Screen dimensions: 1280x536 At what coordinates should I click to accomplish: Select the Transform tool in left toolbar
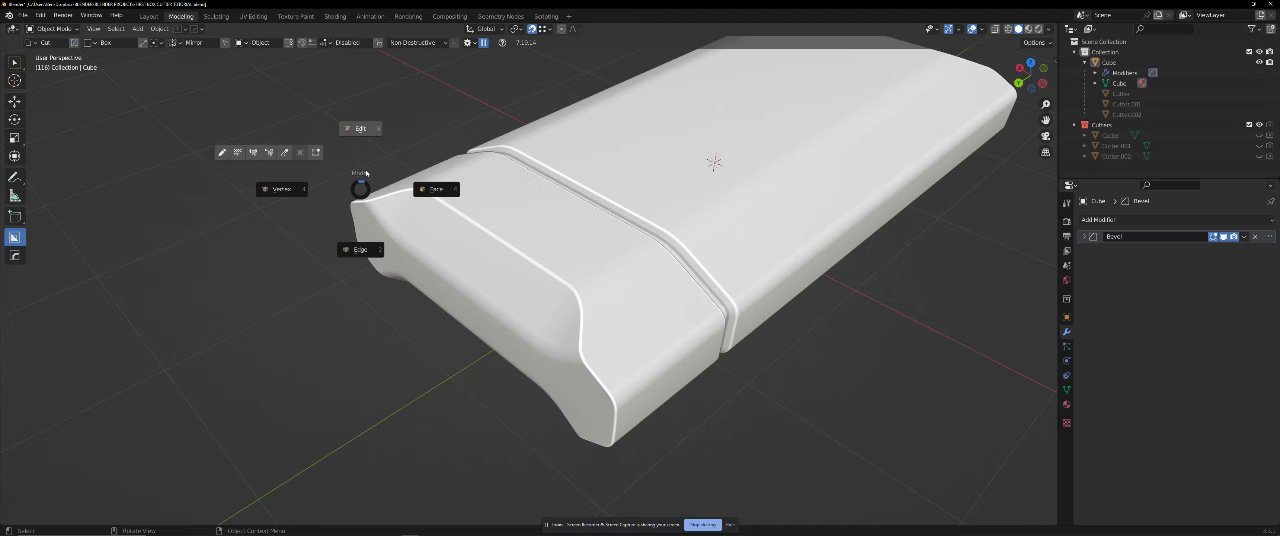14,156
